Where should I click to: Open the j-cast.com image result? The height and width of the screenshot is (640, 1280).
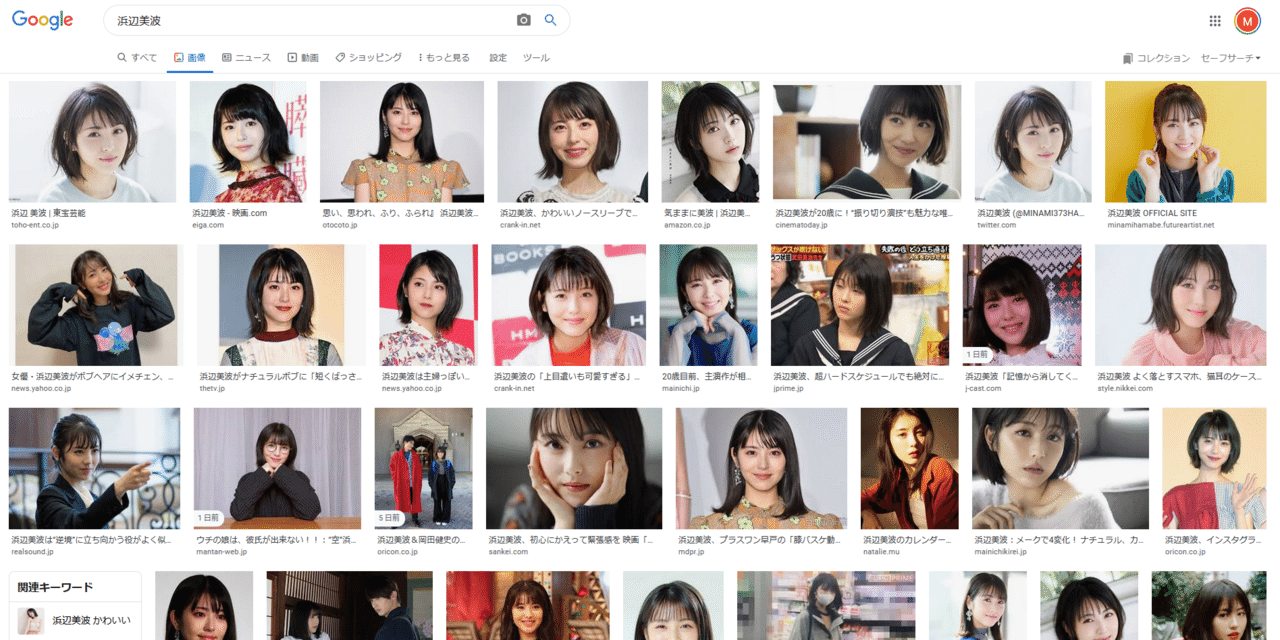coord(1022,305)
